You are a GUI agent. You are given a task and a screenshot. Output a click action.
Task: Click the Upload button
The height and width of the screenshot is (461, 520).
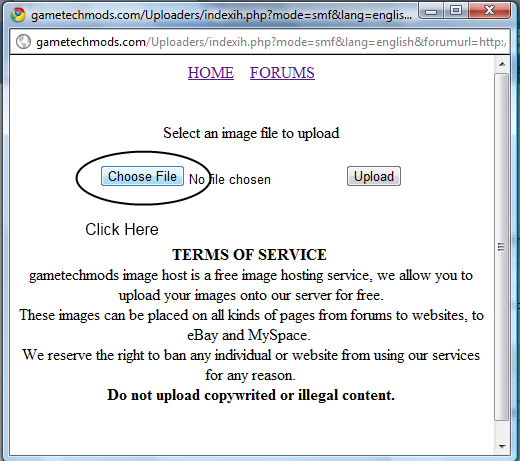[x=374, y=176]
